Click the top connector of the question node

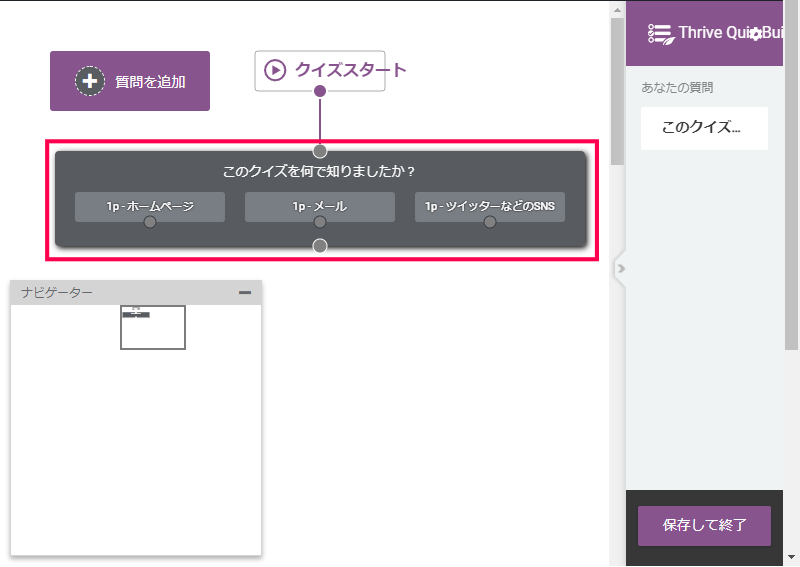pyautogui.click(x=320, y=151)
